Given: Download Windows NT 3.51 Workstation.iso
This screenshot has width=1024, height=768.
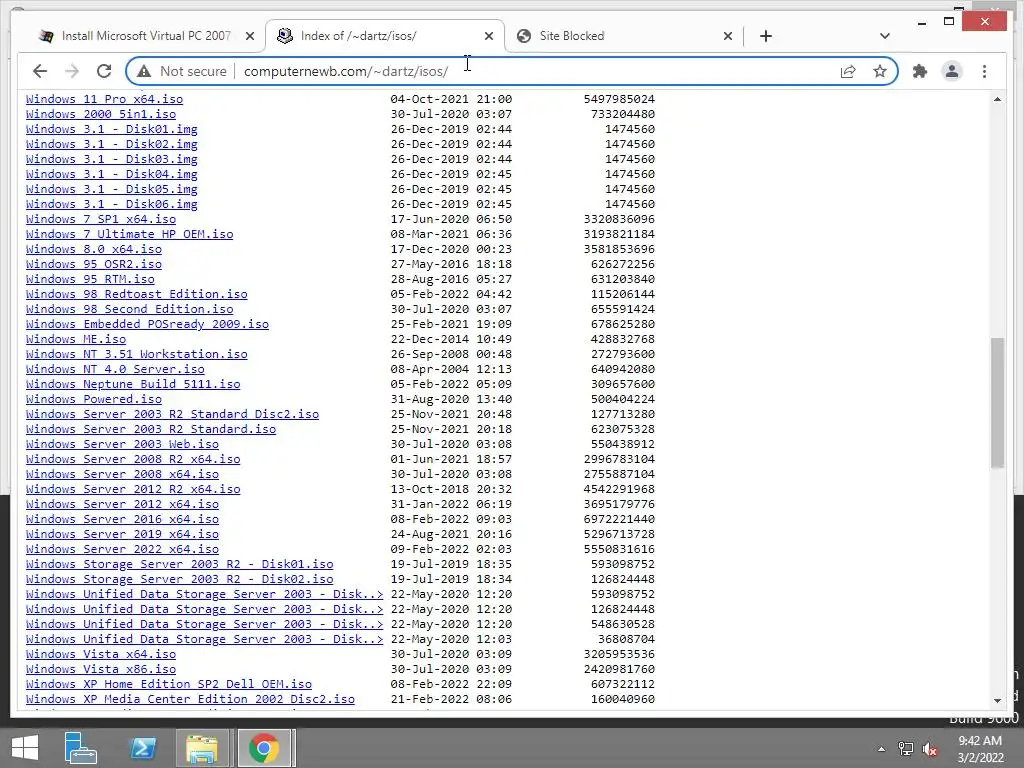Looking at the screenshot, I should tap(136, 355).
